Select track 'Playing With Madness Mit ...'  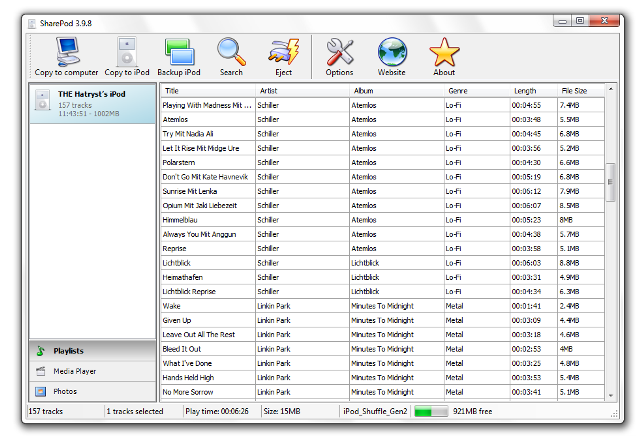click(x=383, y=105)
